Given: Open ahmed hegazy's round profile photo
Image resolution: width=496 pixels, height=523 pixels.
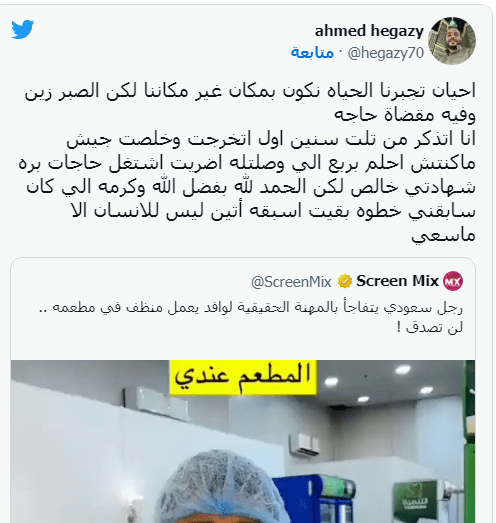Looking at the screenshot, I should 452,41.
